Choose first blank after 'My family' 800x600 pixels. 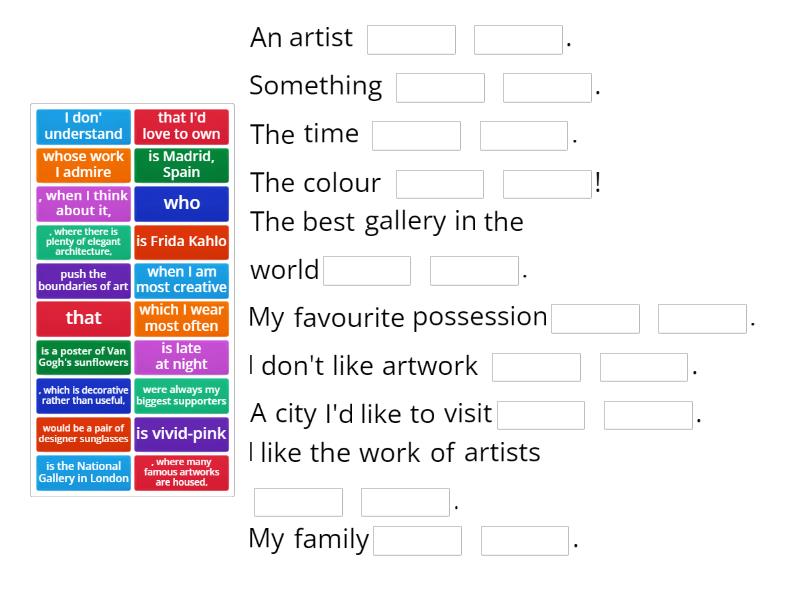[417, 541]
